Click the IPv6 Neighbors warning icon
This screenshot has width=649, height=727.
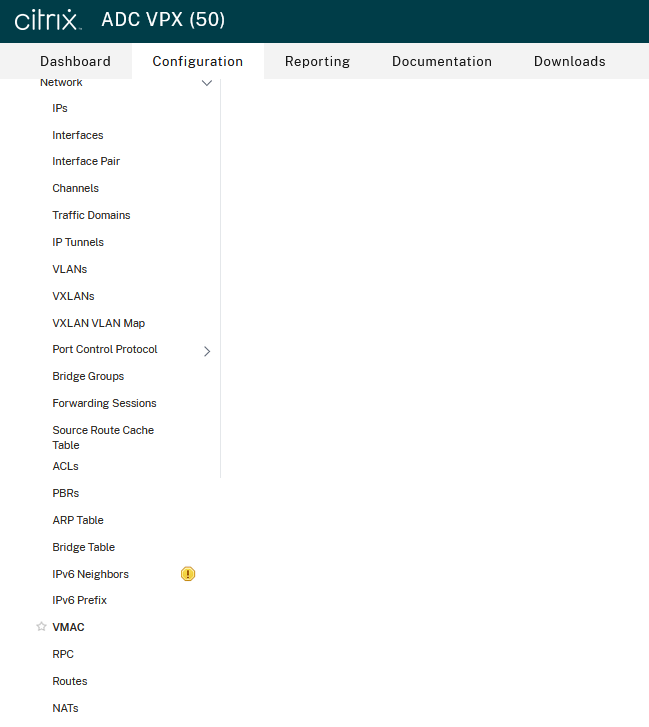[188, 574]
